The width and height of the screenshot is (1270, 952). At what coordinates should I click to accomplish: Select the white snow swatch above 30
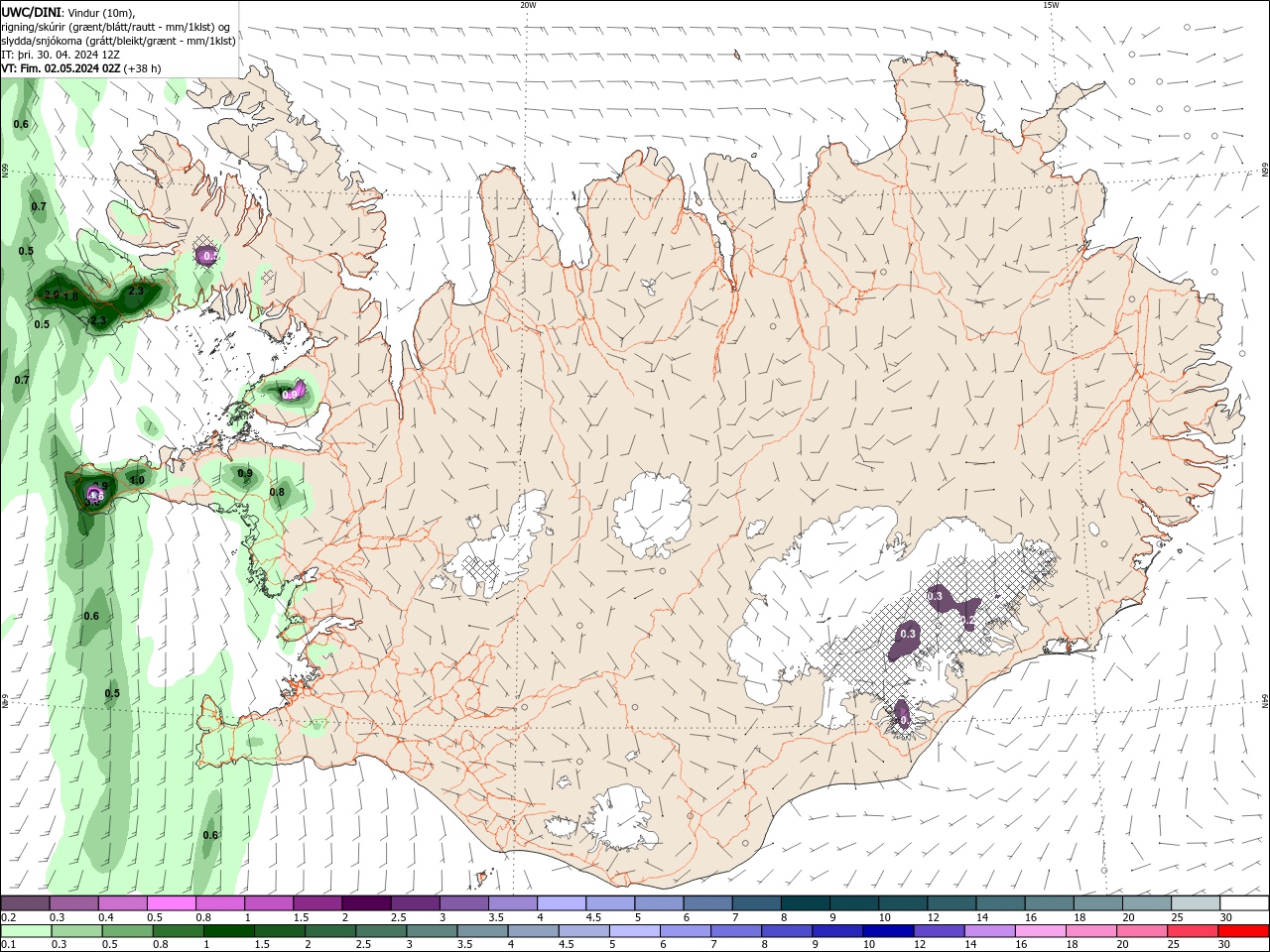(1243, 903)
